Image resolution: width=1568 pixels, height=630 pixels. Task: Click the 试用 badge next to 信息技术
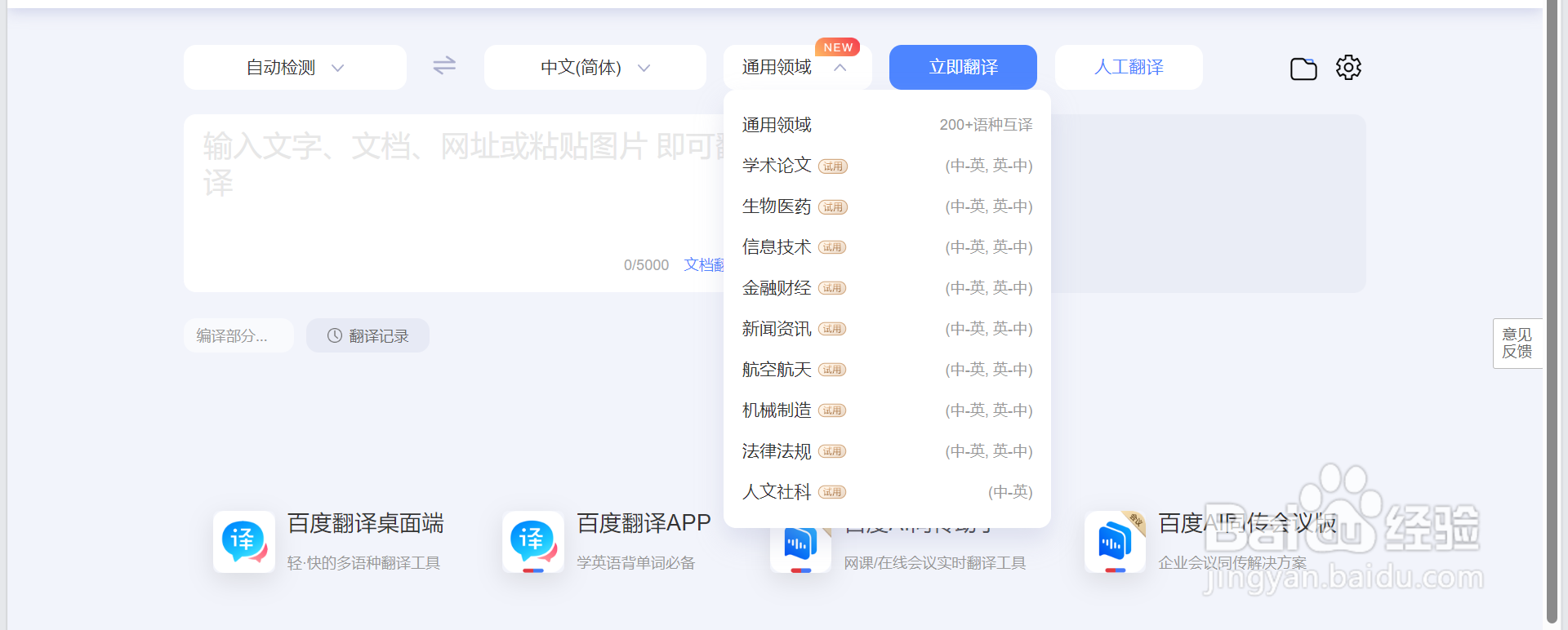(832, 247)
